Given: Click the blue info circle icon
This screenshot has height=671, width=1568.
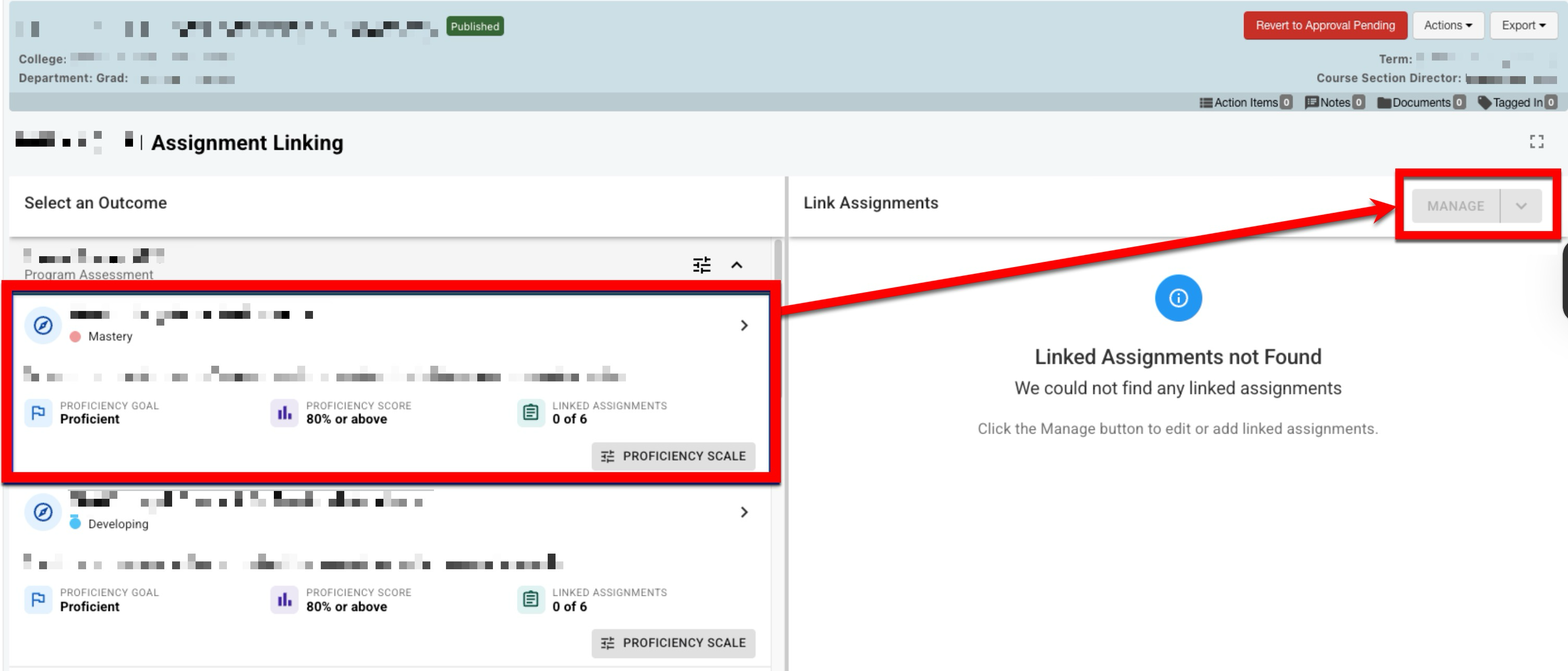Looking at the screenshot, I should coord(1178,298).
